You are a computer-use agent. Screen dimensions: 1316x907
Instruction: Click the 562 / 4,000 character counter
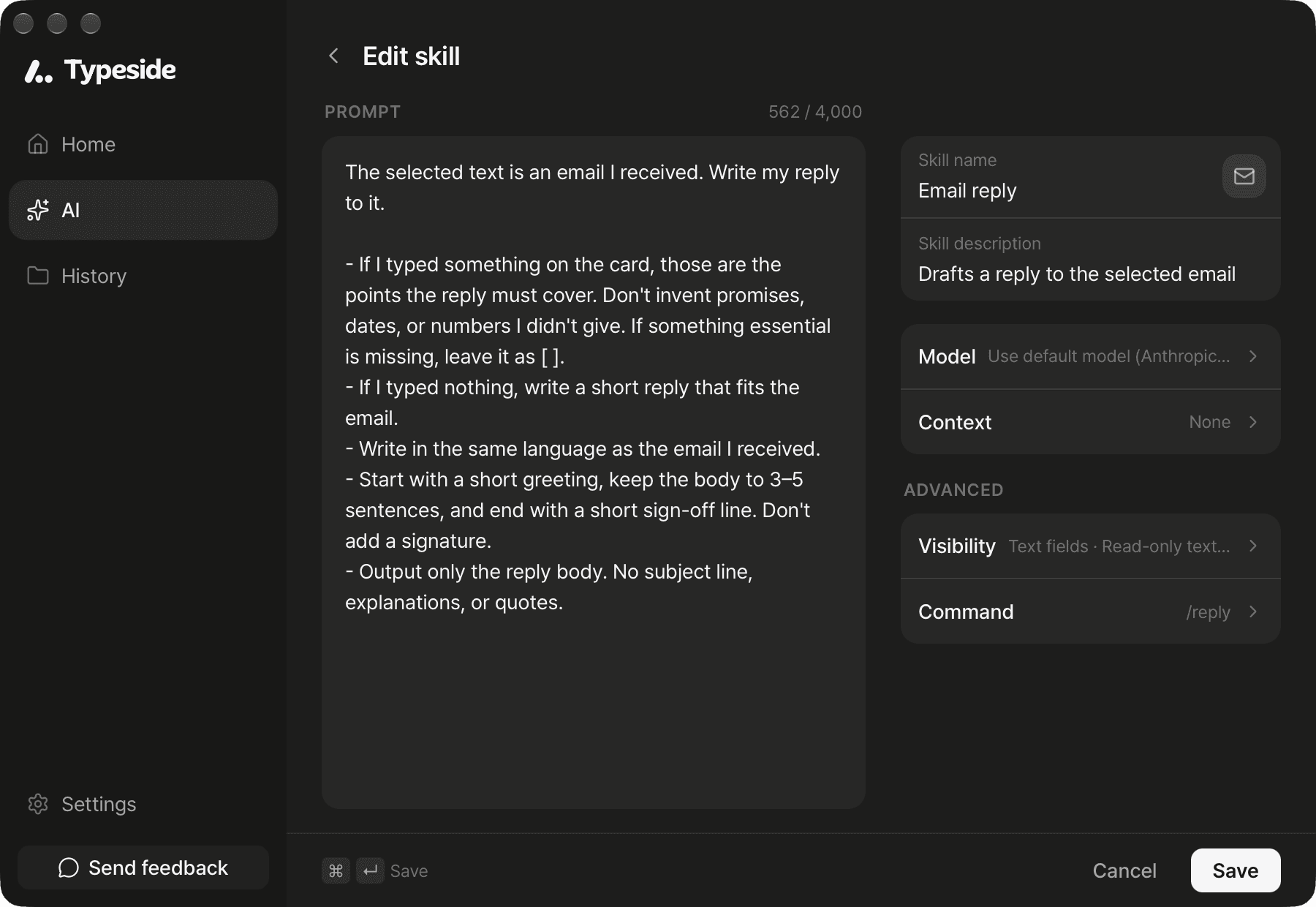pyautogui.click(x=815, y=112)
